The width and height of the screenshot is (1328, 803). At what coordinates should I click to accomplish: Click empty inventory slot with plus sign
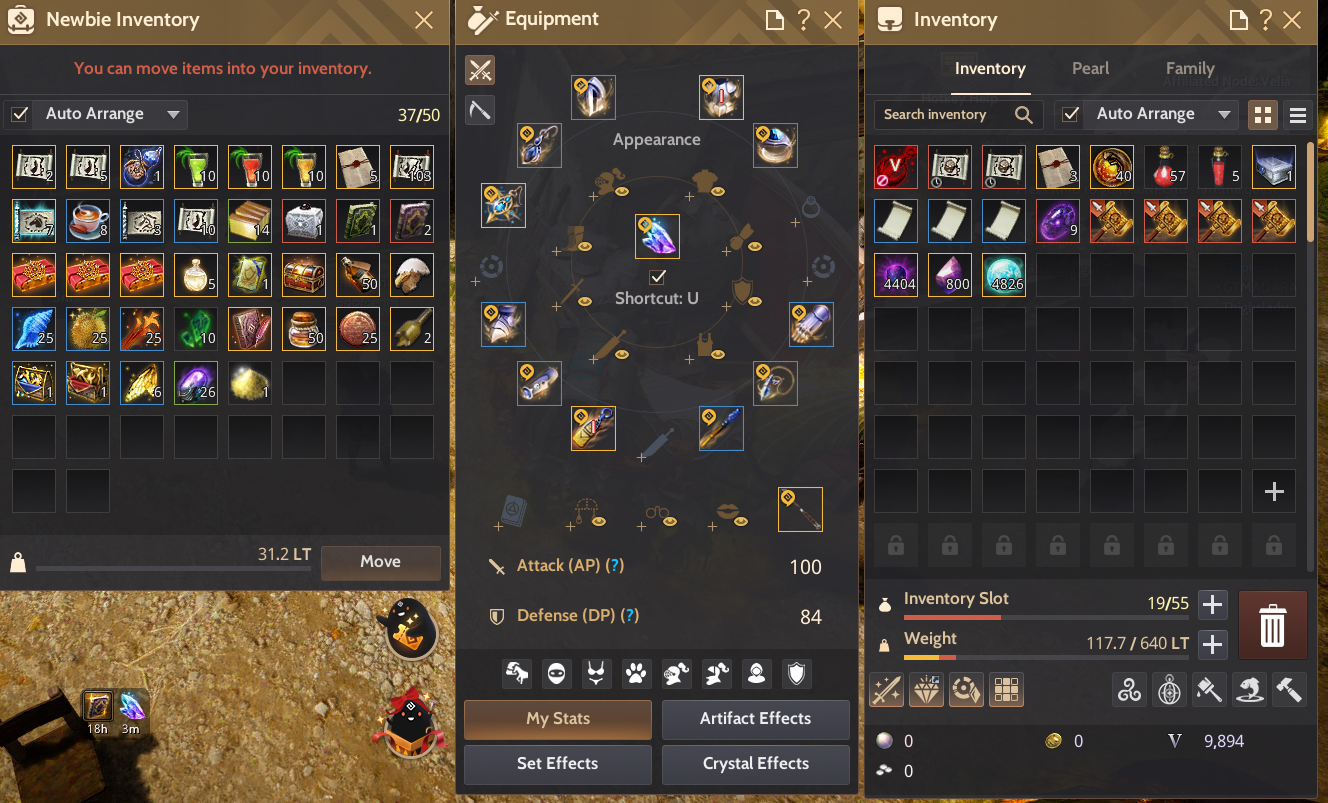point(1274,491)
